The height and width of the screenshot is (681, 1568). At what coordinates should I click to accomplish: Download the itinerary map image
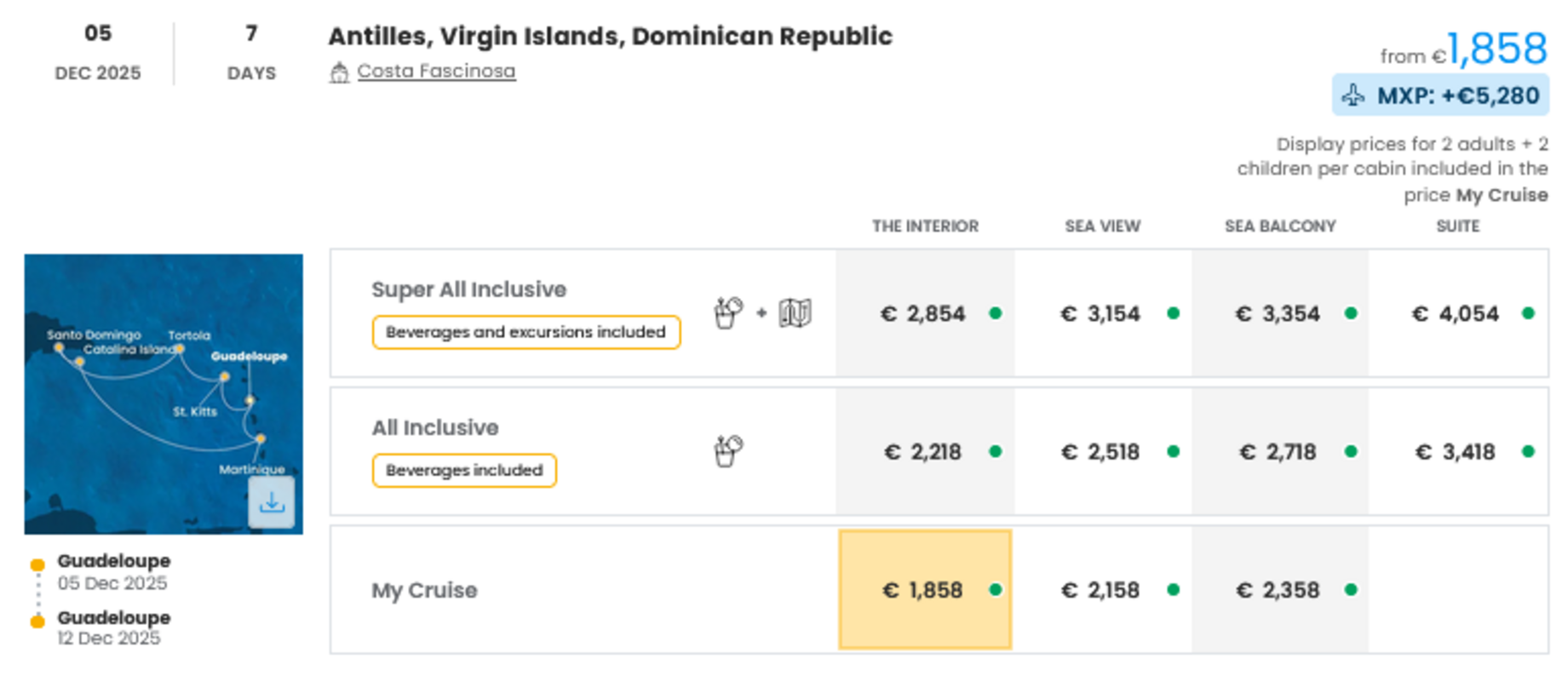coord(272,502)
